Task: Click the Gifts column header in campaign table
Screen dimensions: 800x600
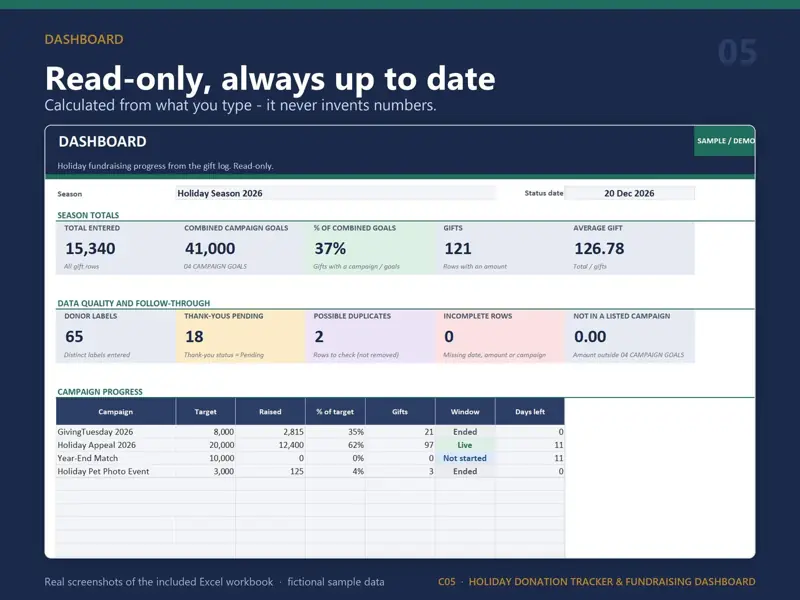Action: pyautogui.click(x=400, y=412)
